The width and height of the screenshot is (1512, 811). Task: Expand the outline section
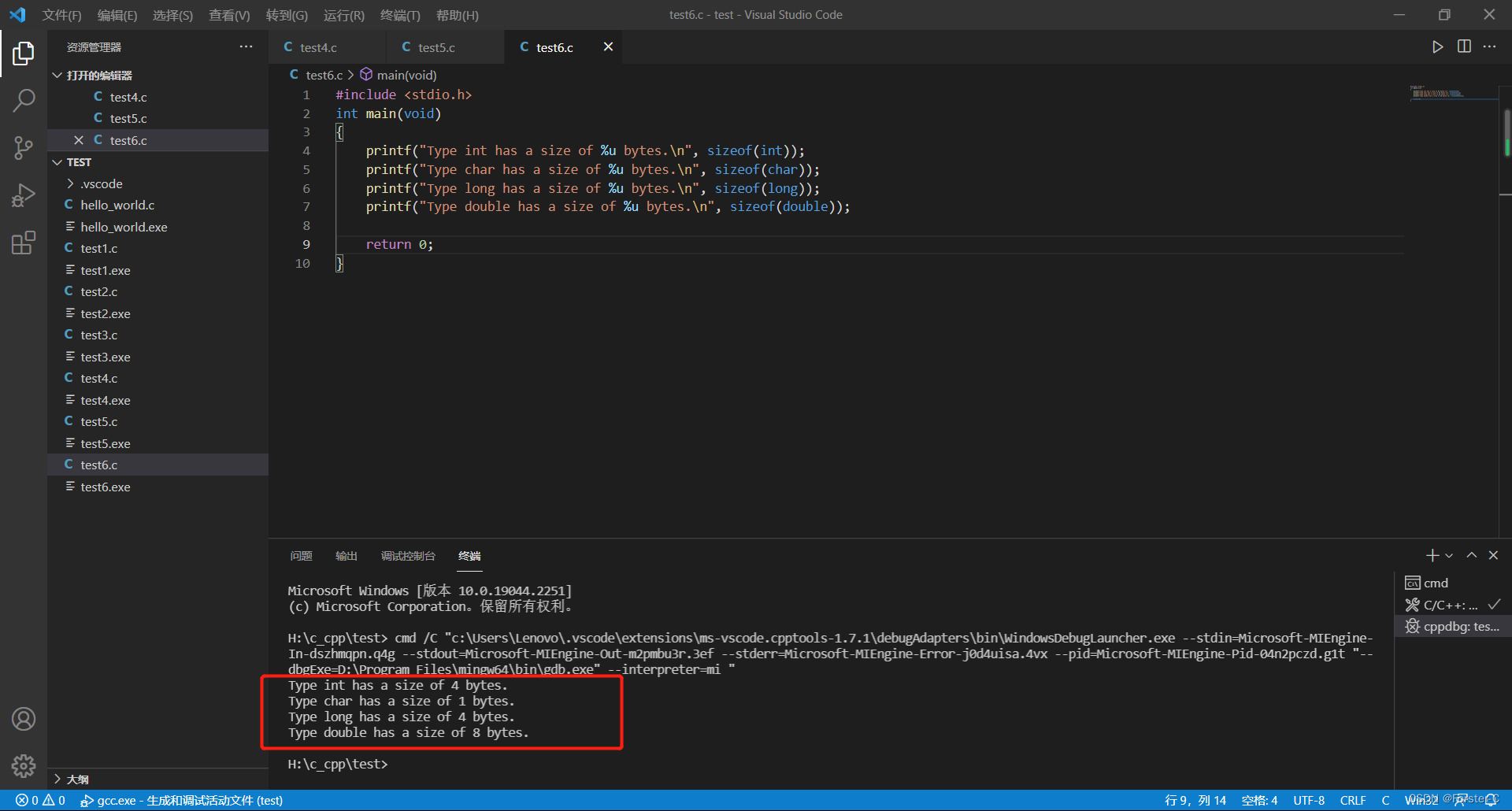[x=57, y=779]
